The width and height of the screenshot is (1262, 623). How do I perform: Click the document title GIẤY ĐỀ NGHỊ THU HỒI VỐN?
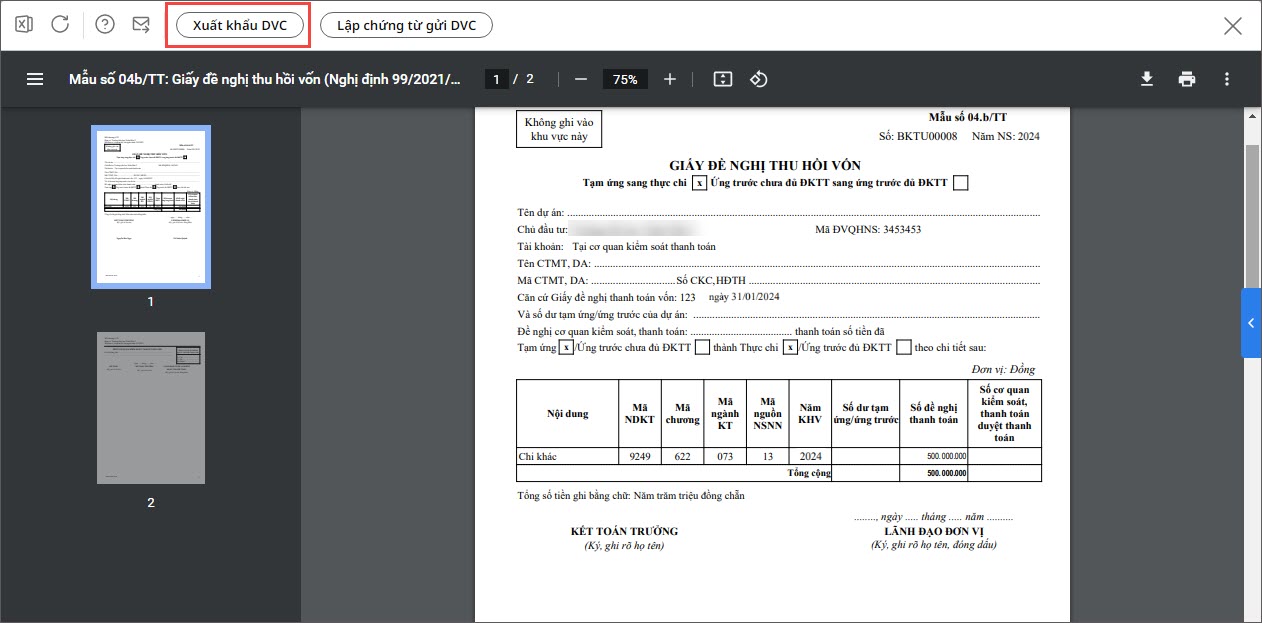coord(765,165)
